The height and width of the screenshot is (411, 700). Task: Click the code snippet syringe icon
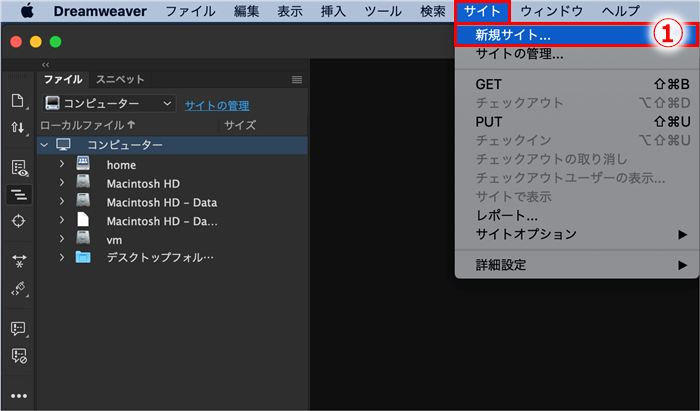pyautogui.click(x=19, y=289)
